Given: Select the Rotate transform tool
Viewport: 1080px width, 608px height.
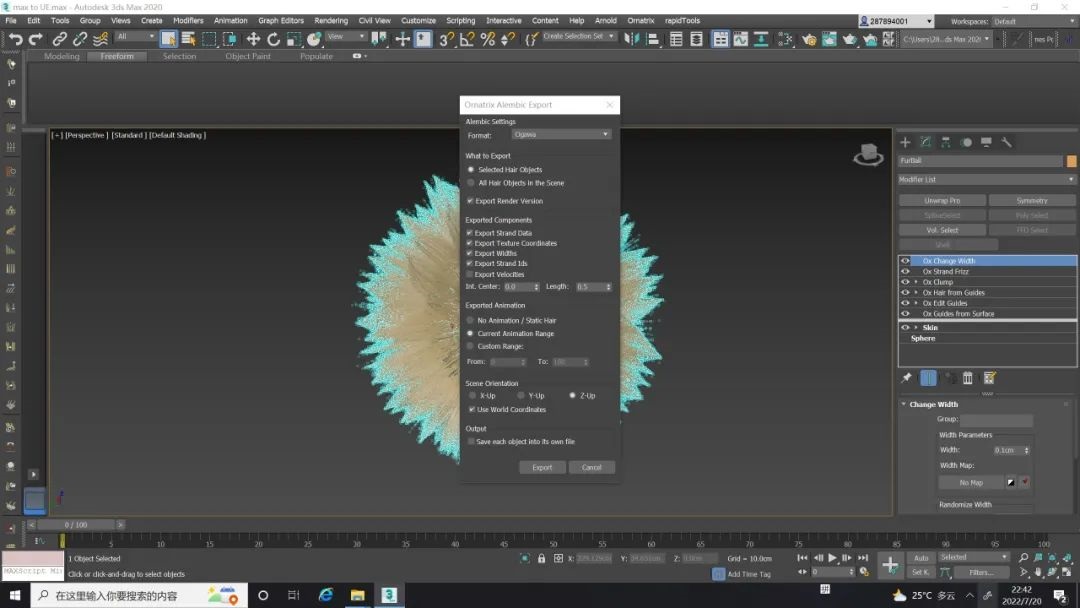Looking at the screenshot, I should 273,39.
